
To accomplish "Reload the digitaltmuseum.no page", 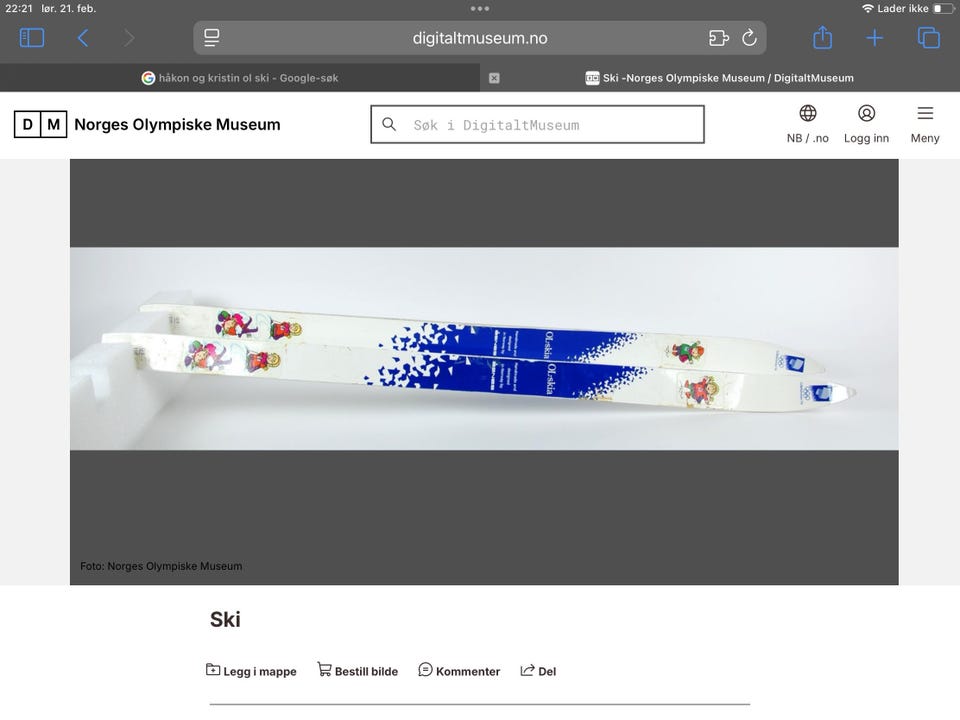I will (x=749, y=38).
